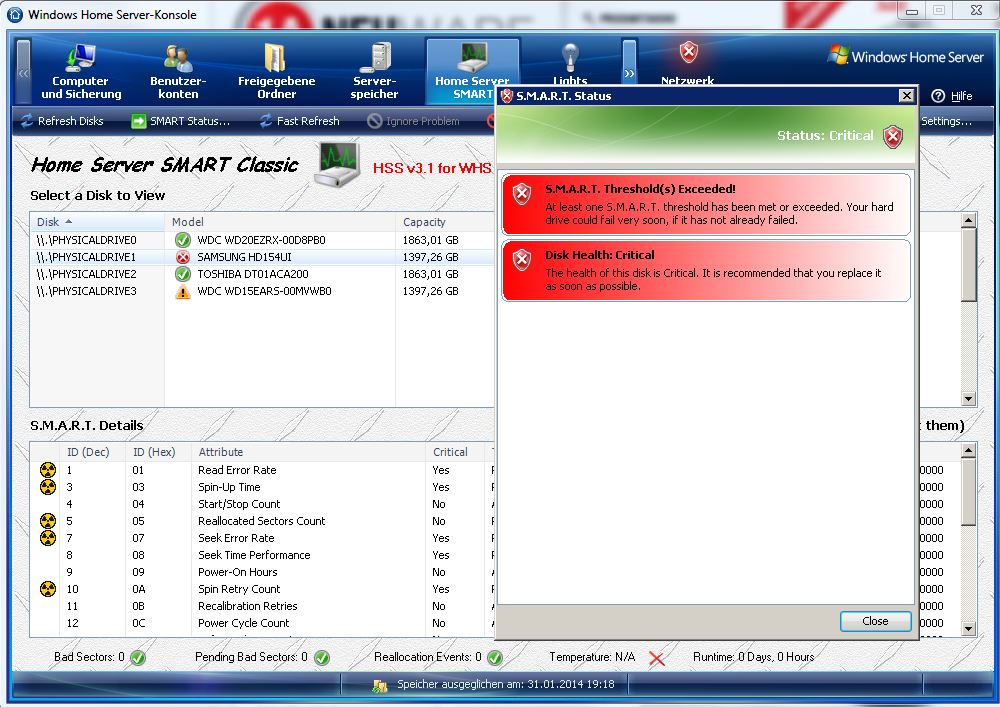
Task: Select Power Cycle Count attribute row
Action: (263, 623)
